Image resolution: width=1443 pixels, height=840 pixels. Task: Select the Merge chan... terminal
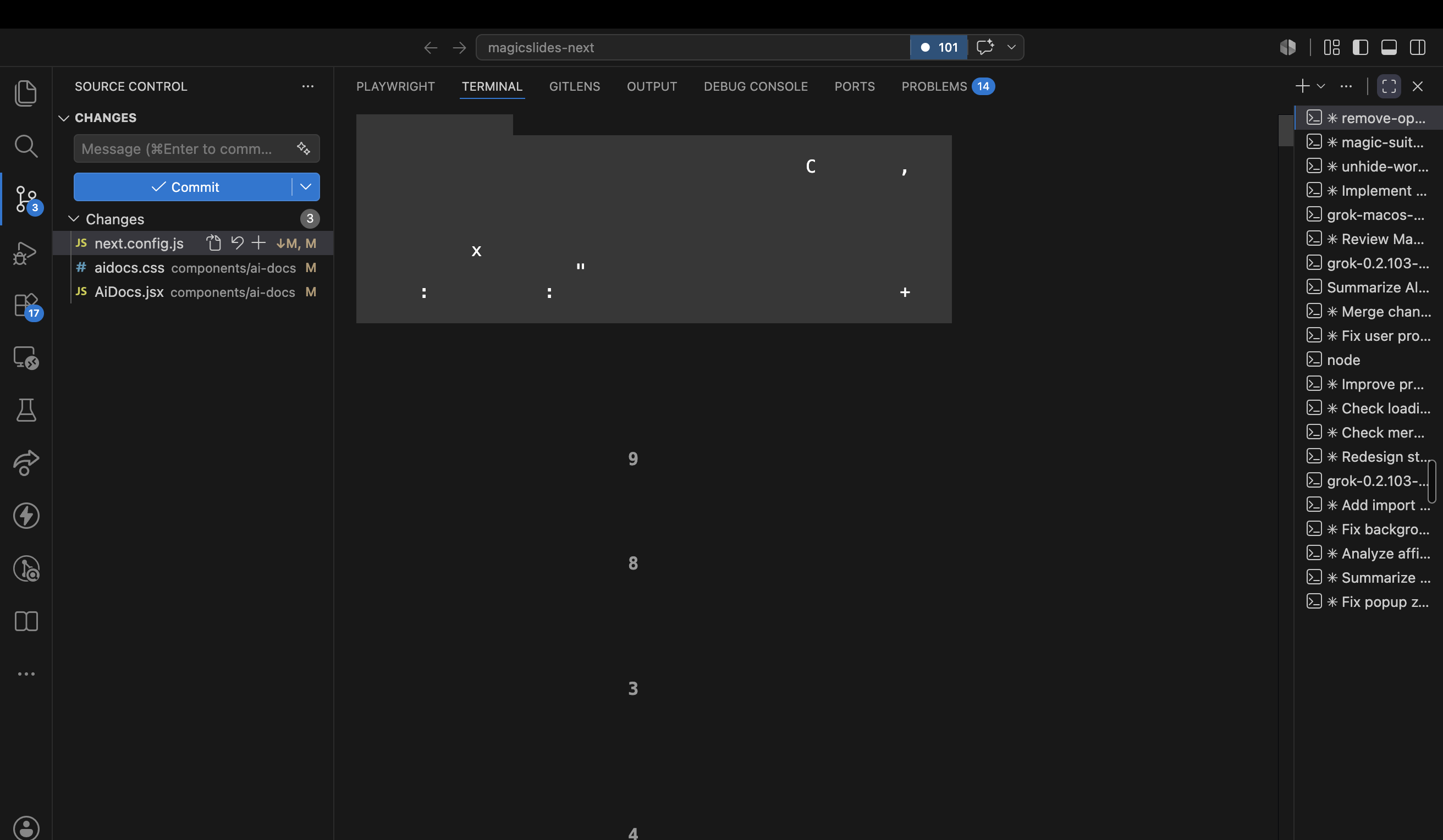[x=1369, y=312]
